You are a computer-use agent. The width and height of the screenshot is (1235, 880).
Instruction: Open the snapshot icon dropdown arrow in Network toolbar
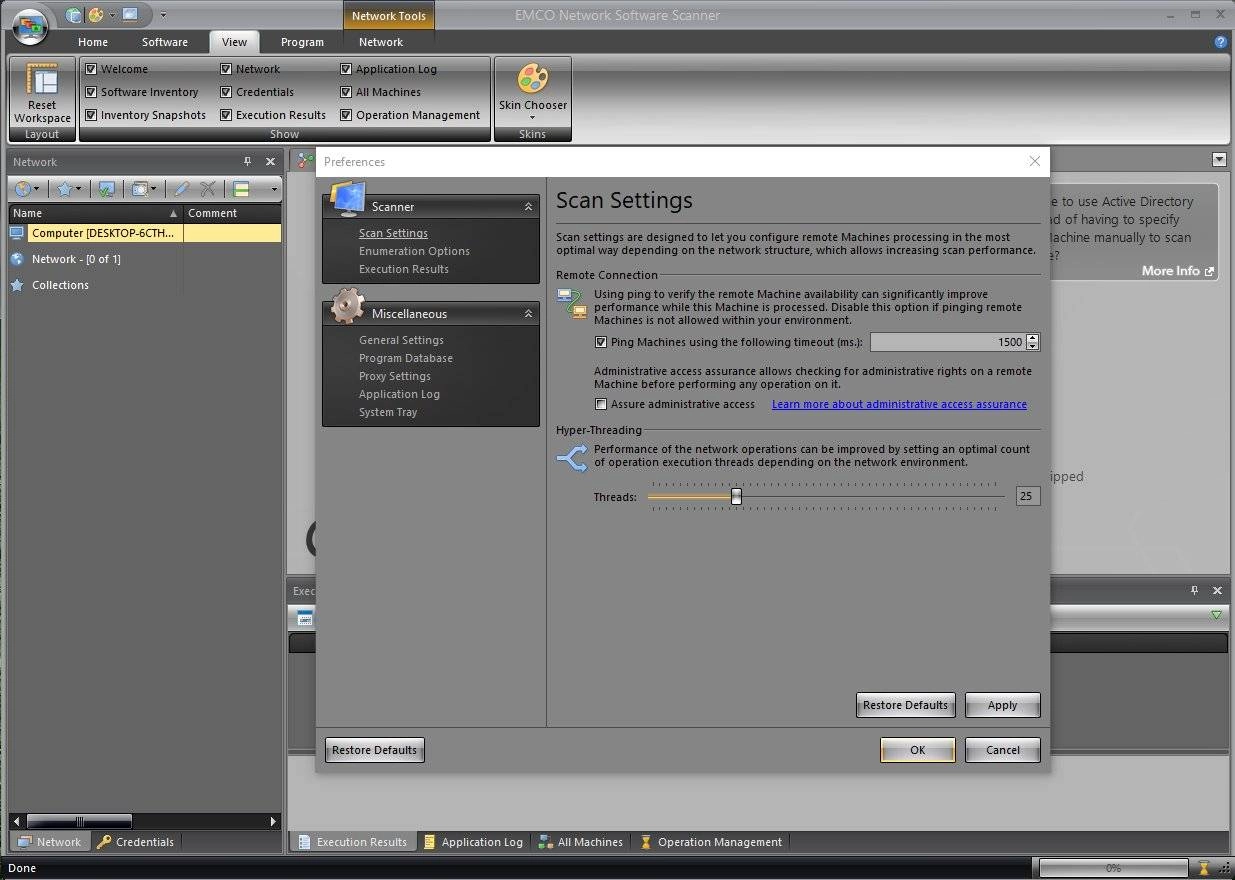154,188
